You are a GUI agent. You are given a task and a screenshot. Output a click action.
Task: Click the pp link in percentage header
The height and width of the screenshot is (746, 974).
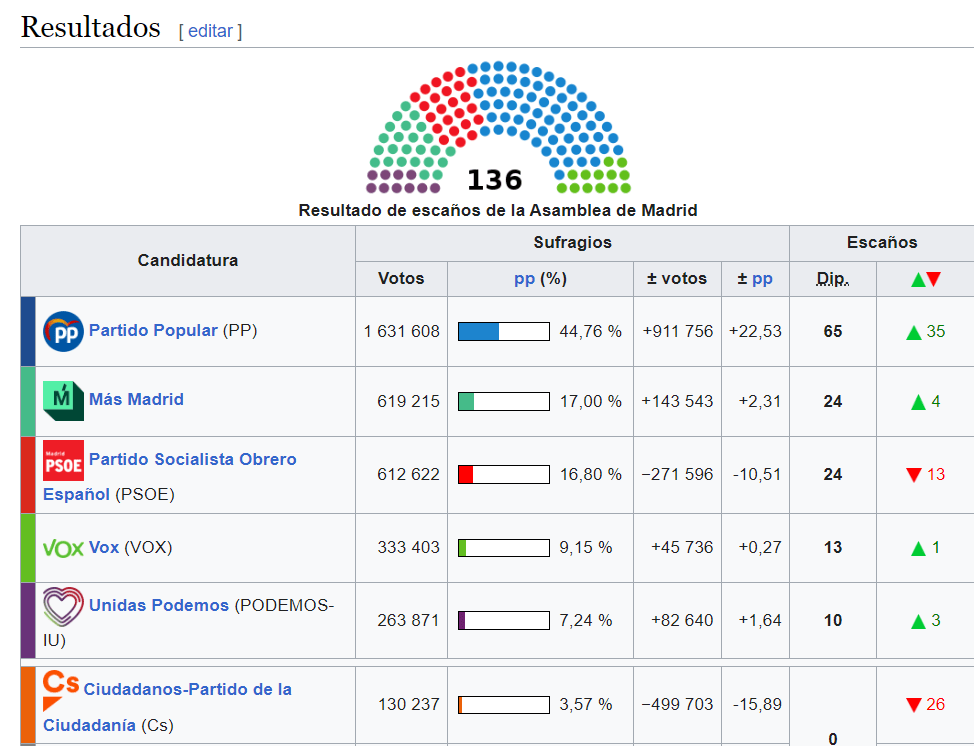[x=524, y=279]
